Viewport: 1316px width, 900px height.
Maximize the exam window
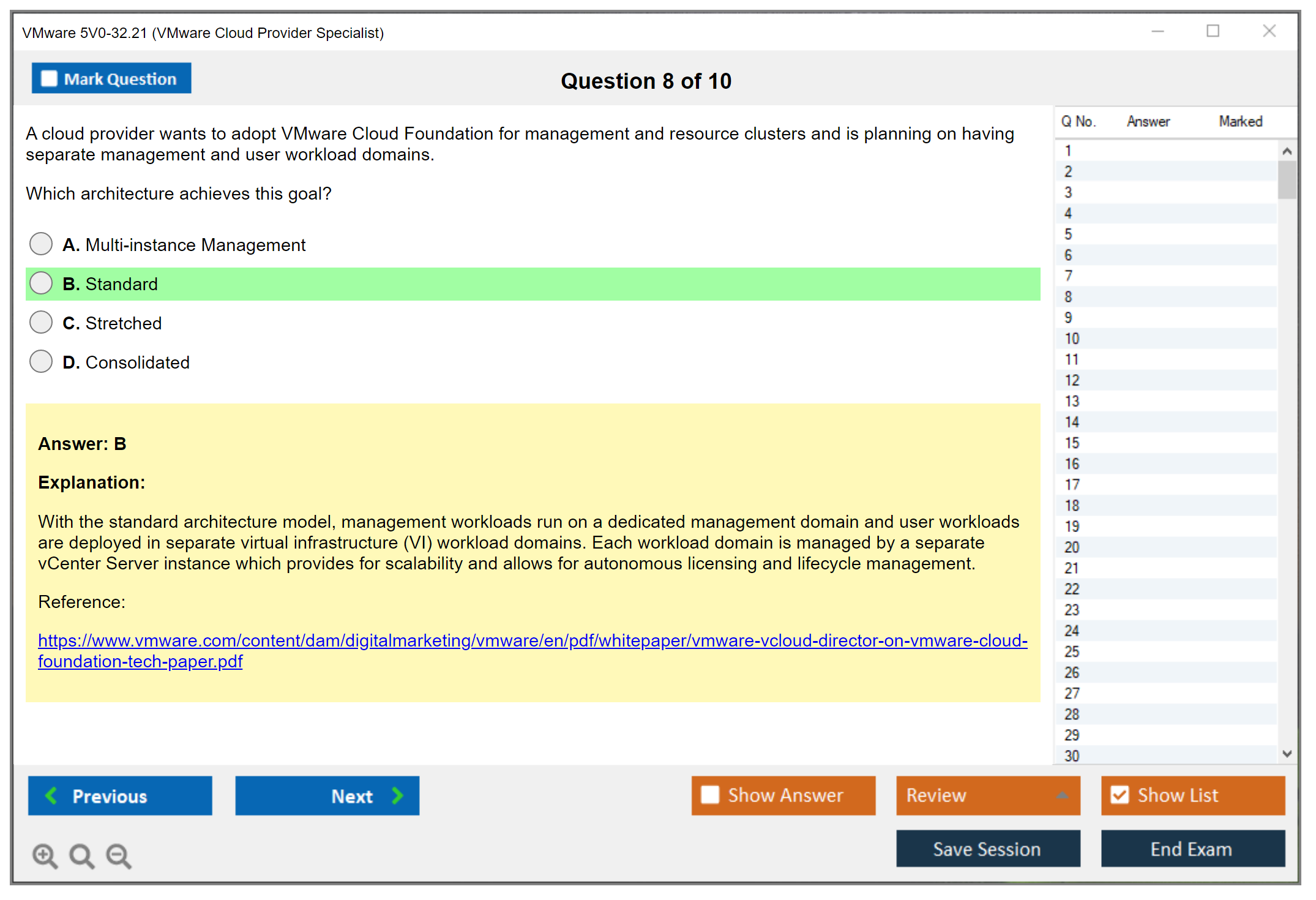pyautogui.click(x=1213, y=31)
